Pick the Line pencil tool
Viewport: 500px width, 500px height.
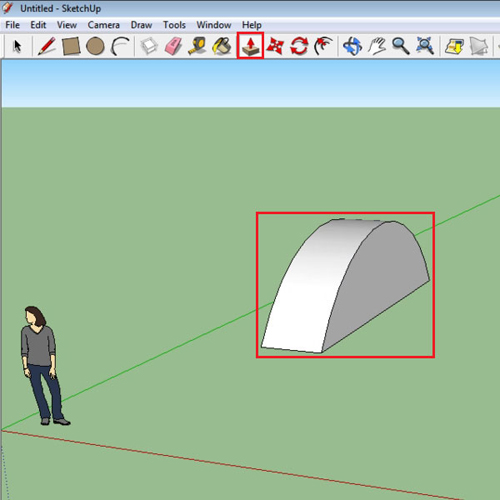click(47, 46)
